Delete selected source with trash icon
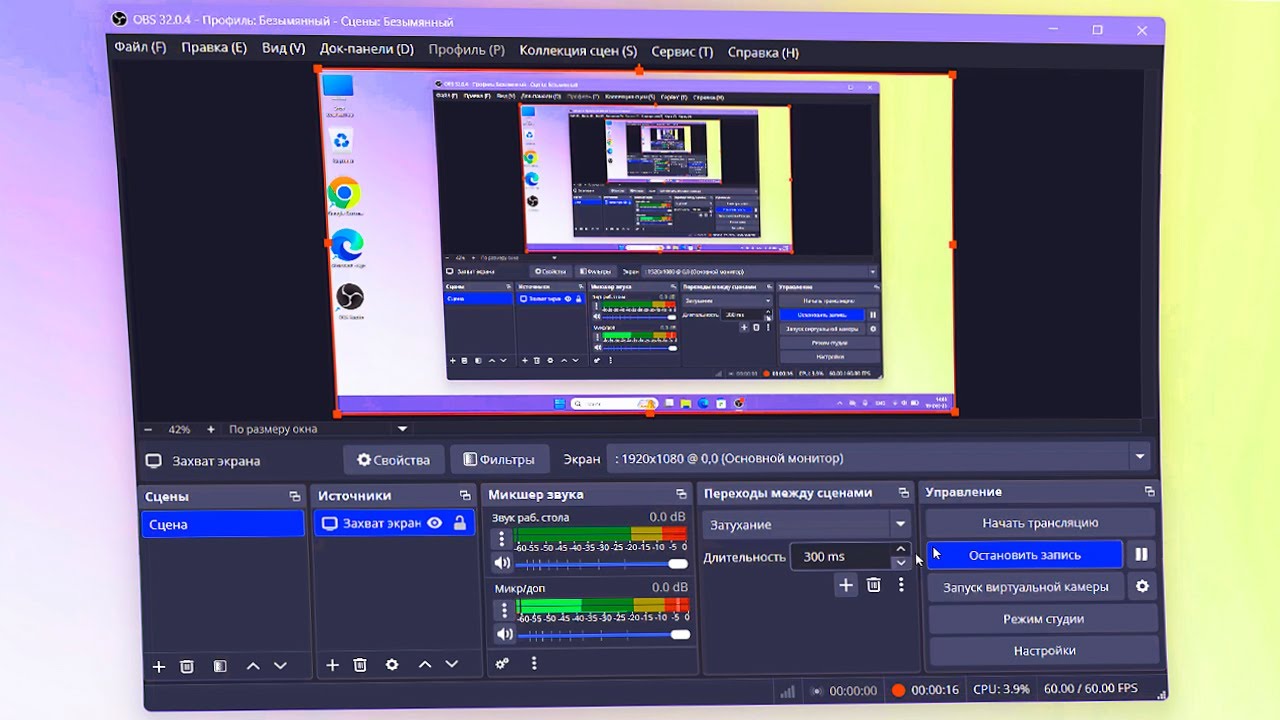The image size is (1280, 720). [x=361, y=665]
